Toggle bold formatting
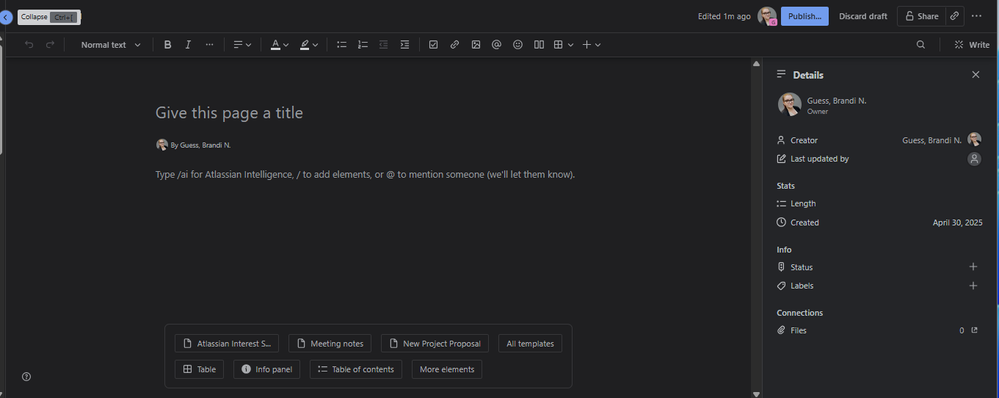The image size is (999, 398). [168, 45]
